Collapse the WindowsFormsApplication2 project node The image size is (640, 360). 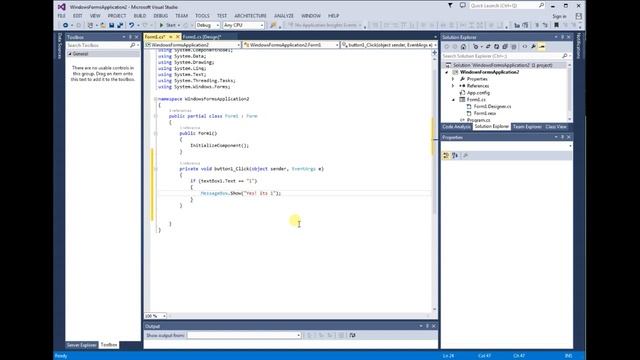click(447, 72)
